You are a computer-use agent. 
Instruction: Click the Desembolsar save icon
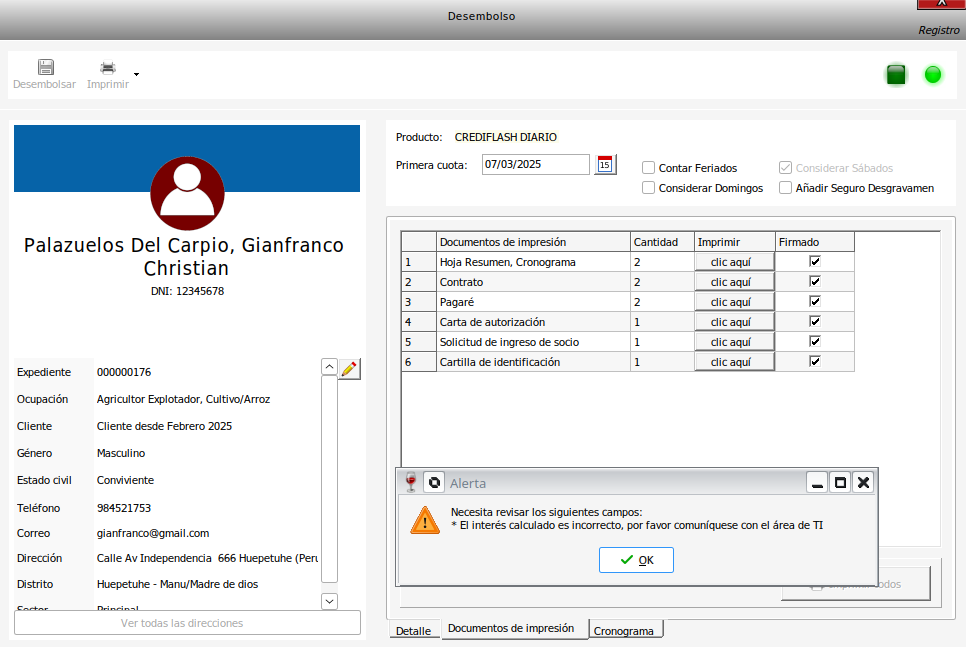tap(45, 68)
